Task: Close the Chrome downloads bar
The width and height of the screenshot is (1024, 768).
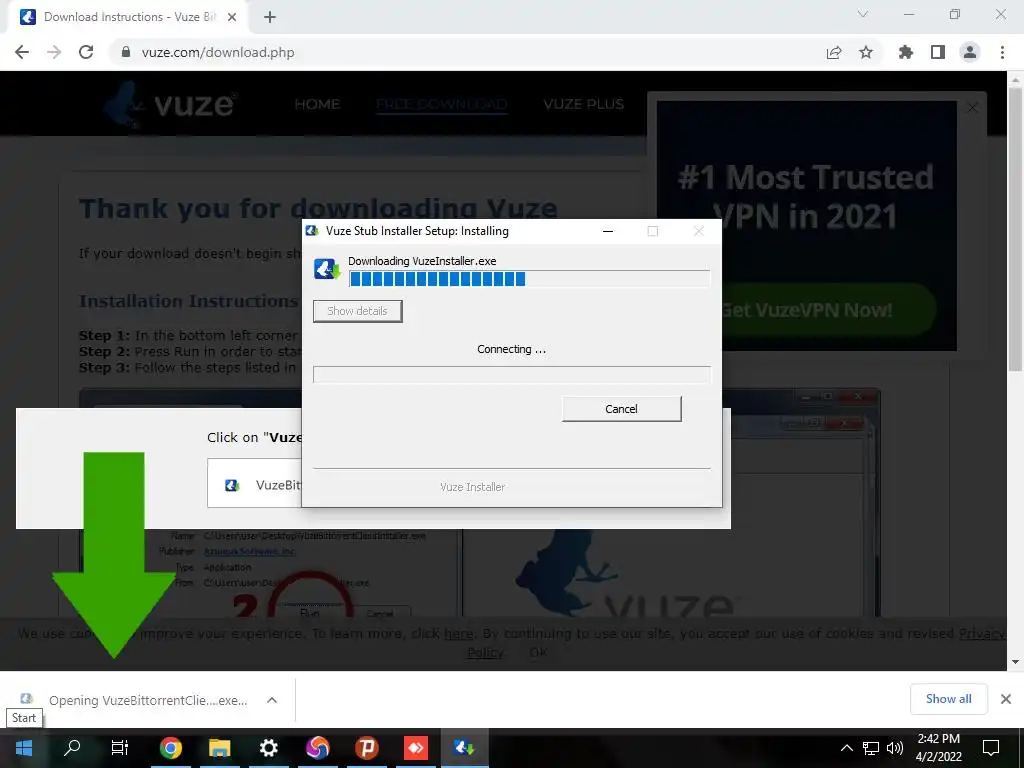Action: [1006, 699]
